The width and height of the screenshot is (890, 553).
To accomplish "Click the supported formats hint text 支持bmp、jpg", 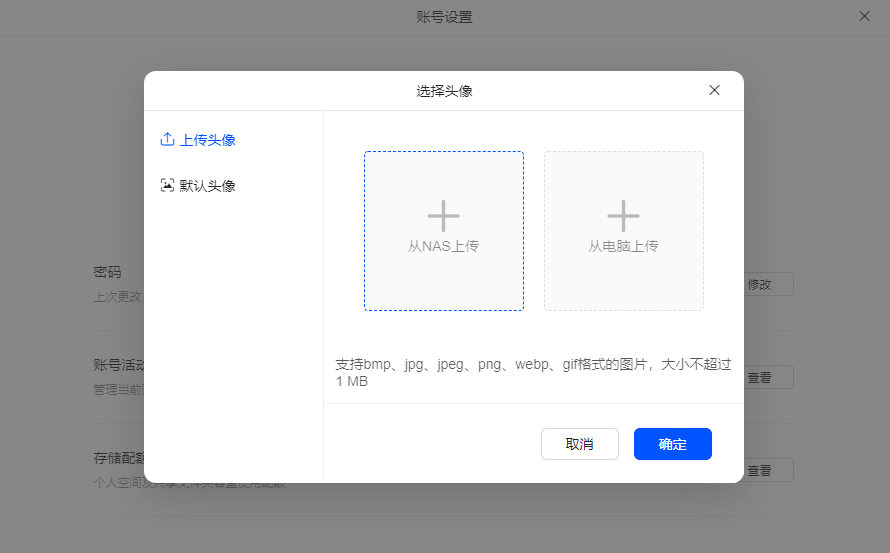I will [533, 372].
